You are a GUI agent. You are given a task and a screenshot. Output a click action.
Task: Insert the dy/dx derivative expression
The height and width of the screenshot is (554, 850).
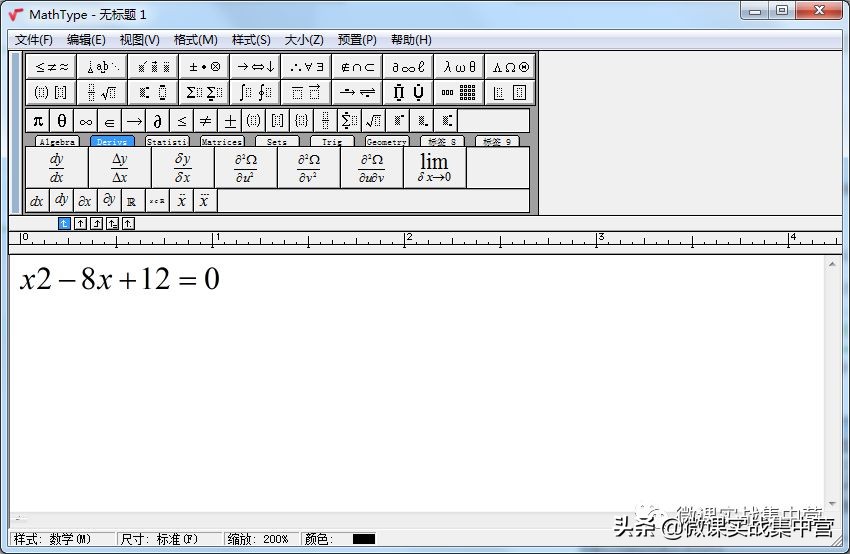(x=56, y=168)
